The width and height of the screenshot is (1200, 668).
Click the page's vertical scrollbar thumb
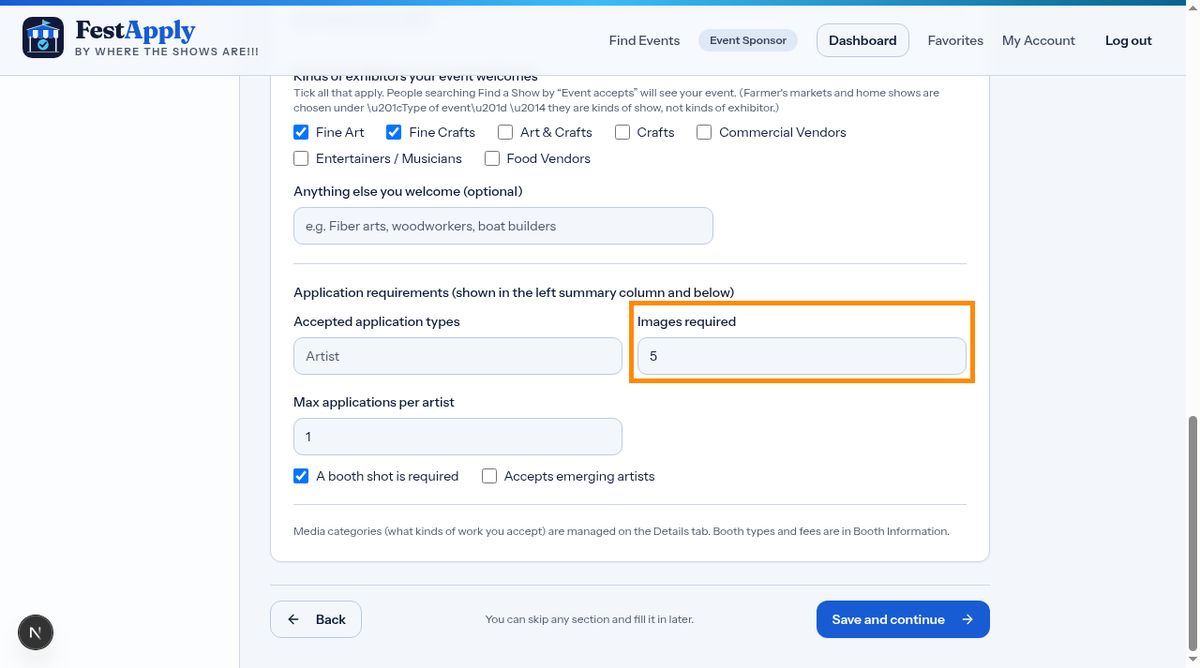click(x=1192, y=535)
